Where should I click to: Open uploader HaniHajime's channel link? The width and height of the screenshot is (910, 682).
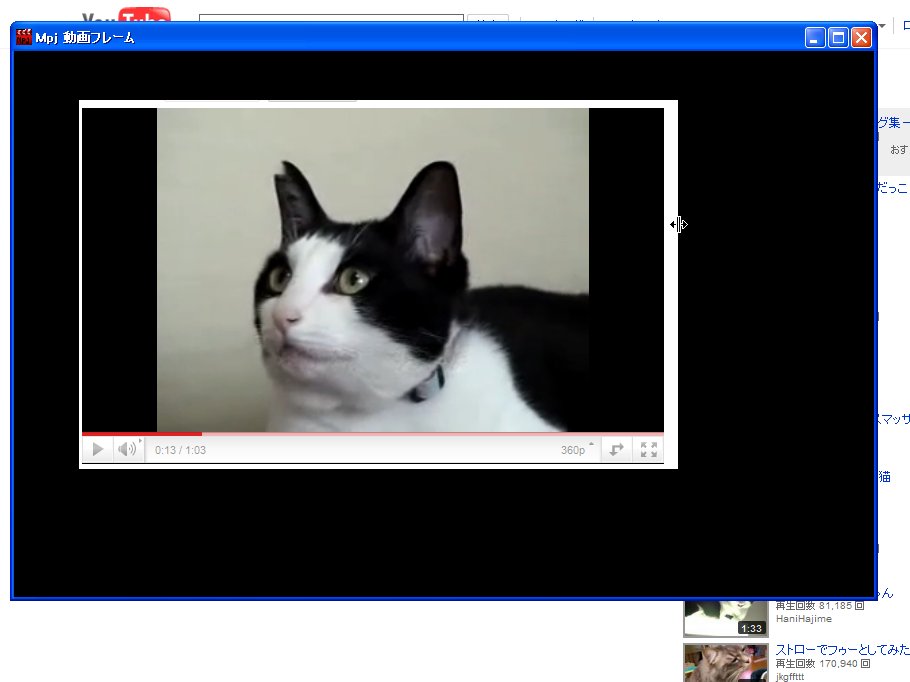[804, 619]
